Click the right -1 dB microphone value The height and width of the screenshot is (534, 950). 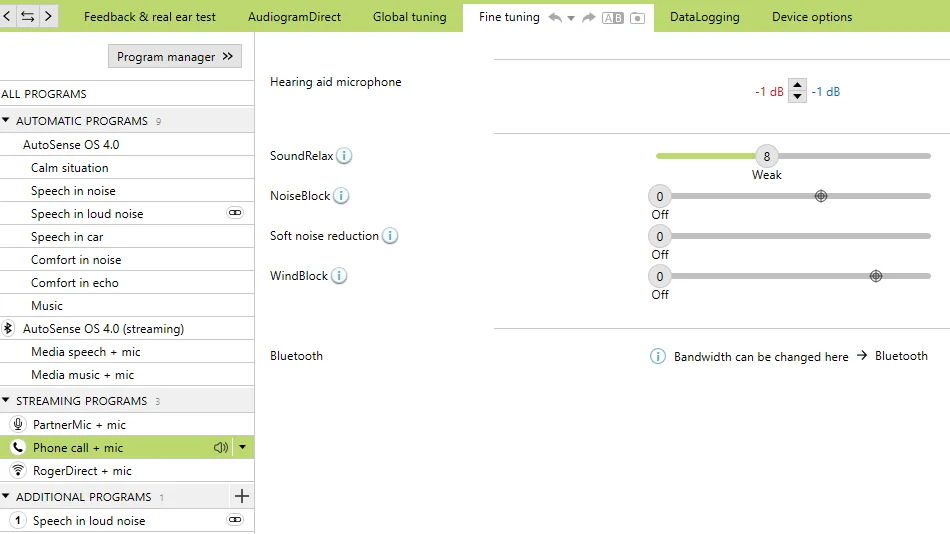tap(826, 92)
